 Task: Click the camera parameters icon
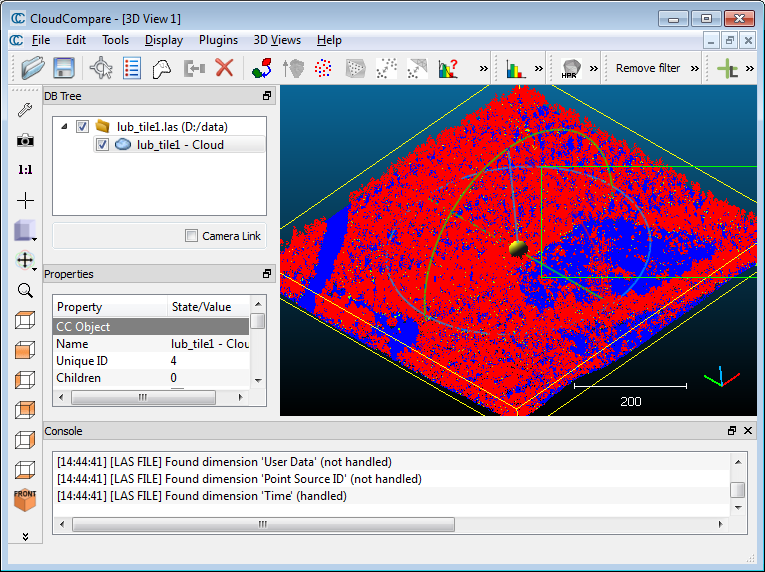click(25, 141)
